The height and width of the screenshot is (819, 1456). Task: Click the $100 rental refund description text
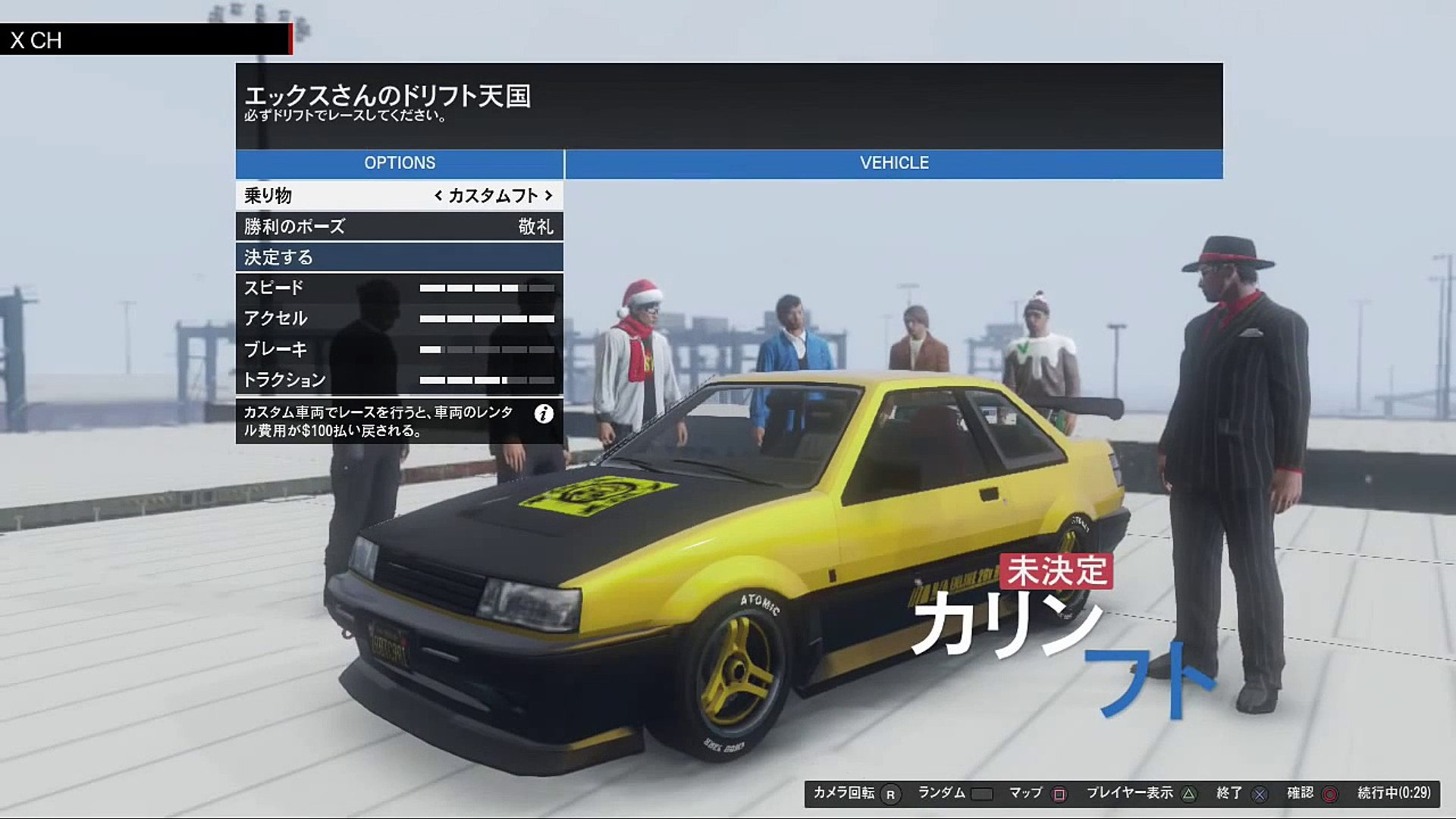pos(378,422)
